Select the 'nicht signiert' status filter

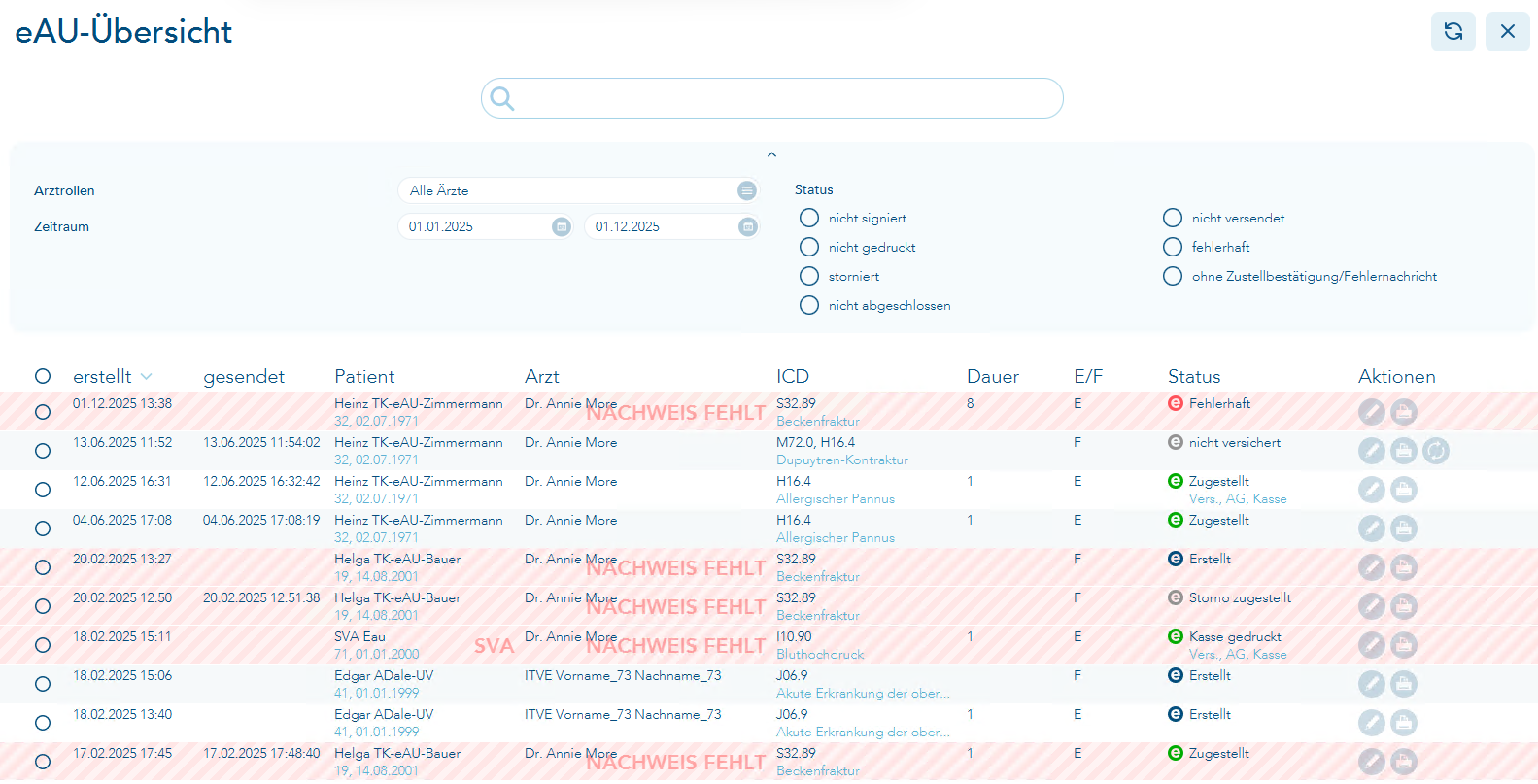coord(809,218)
